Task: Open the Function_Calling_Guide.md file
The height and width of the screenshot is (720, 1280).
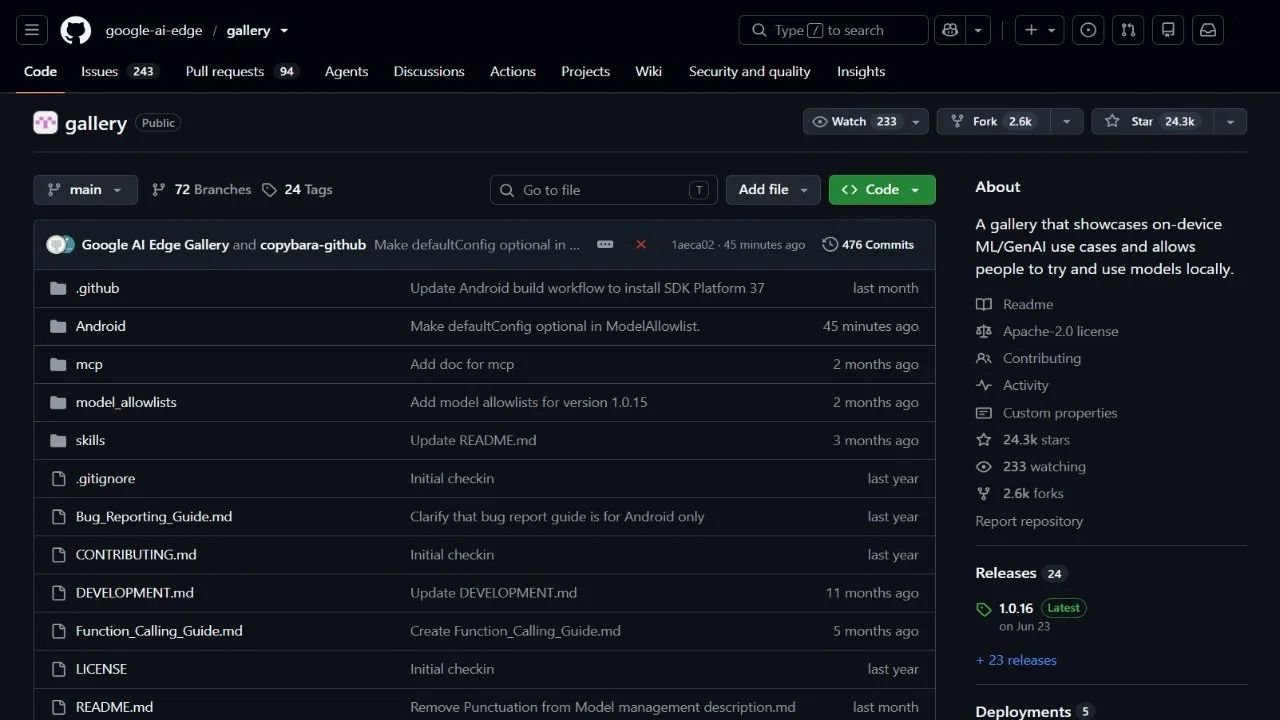Action: pos(159,631)
